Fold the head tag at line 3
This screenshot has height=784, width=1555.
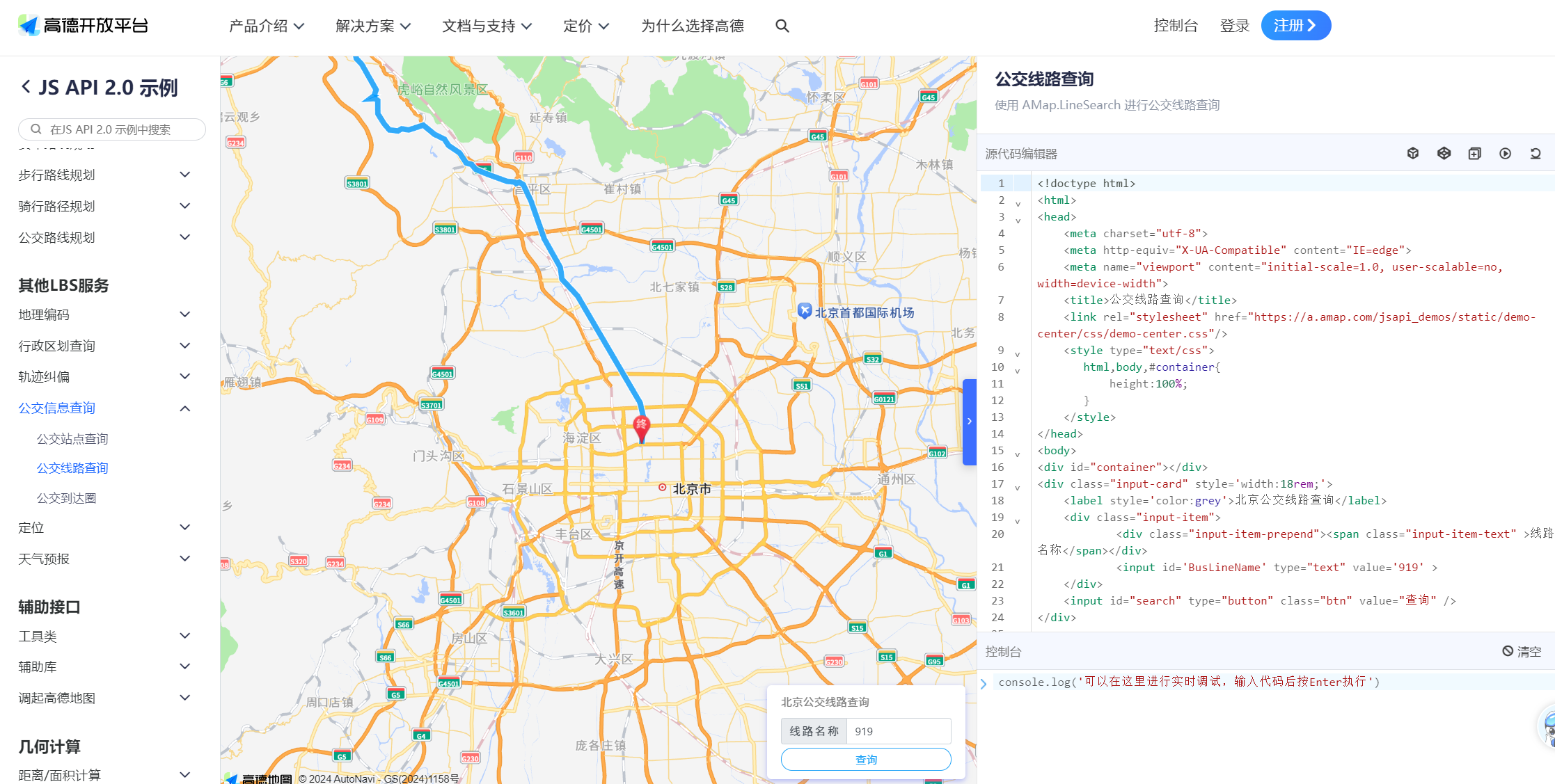[x=1018, y=221]
